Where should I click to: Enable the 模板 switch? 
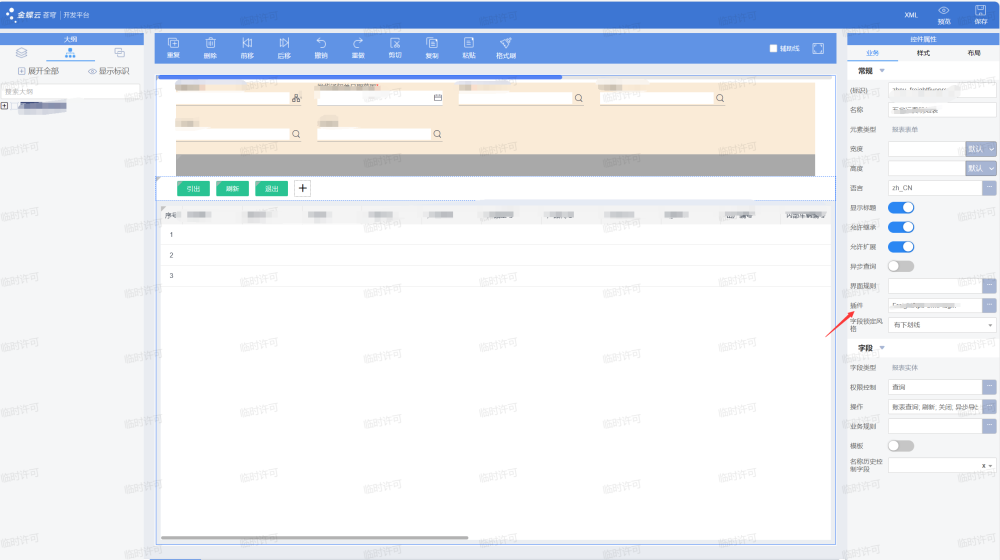pyautogui.click(x=901, y=446)
